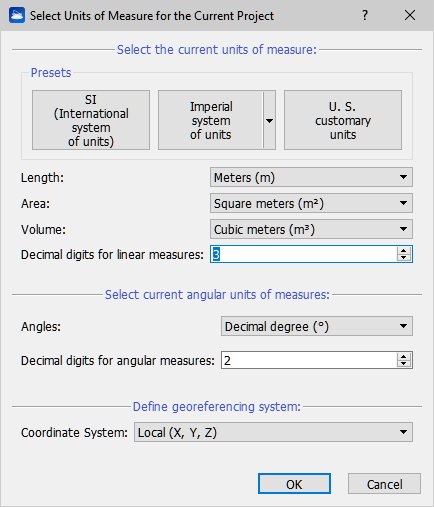This screenshot has width=434, height=507.
Task: Close the units of measure dialog
Action: [x=410, y=15]
